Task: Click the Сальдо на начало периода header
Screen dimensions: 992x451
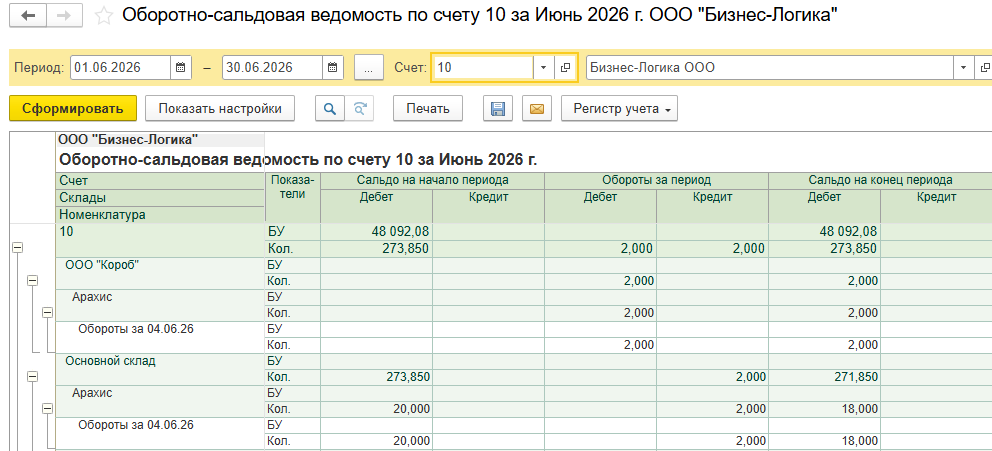Action: (x=432, y=180)
